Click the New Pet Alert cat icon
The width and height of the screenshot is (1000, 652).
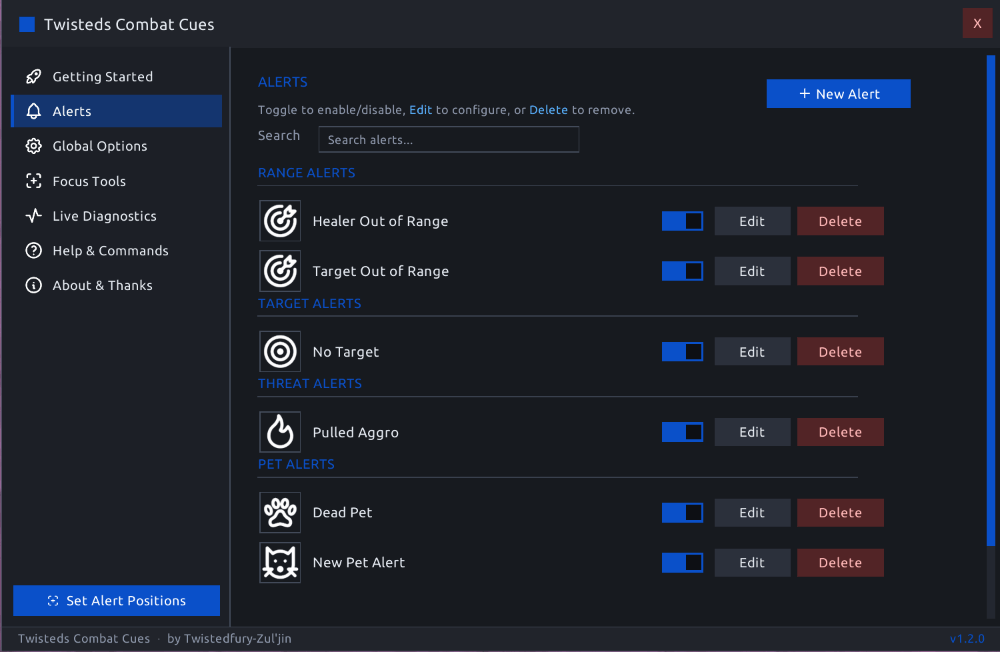pyautogui.click(x=280, y=563)
